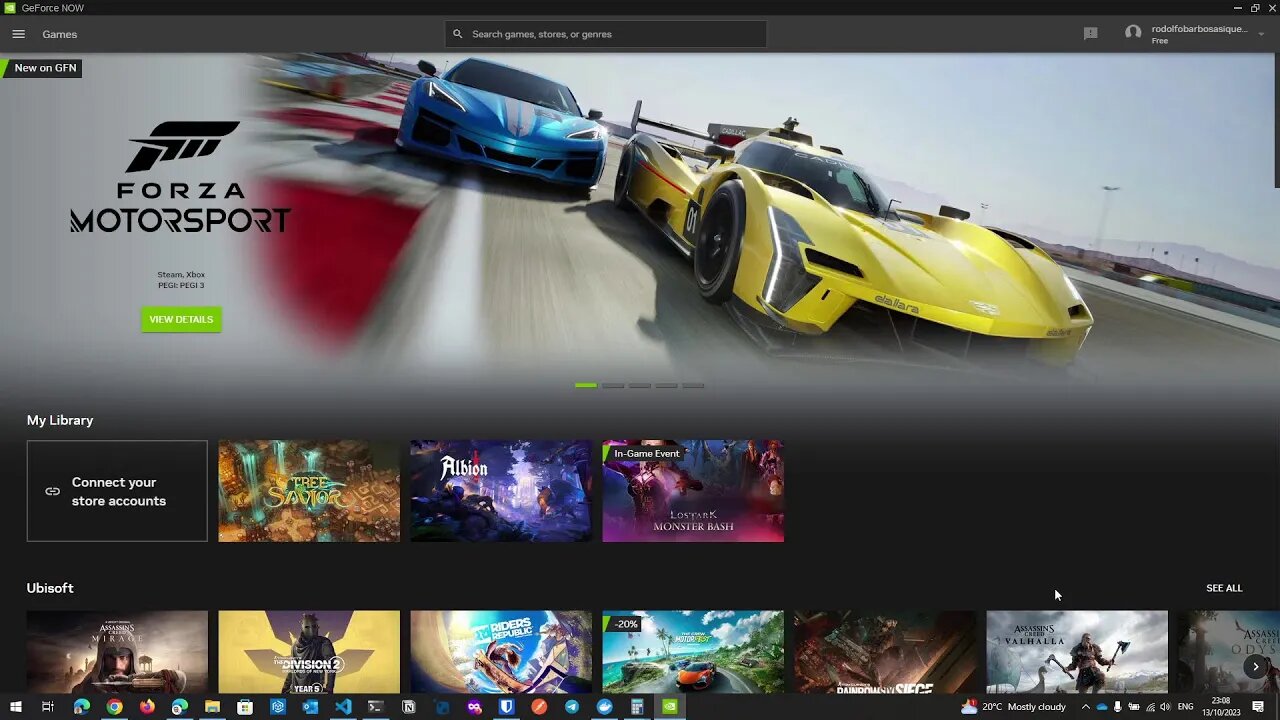1280x720 pixels.
Task: Click the user avatar icon
Action: (1133, 33)
